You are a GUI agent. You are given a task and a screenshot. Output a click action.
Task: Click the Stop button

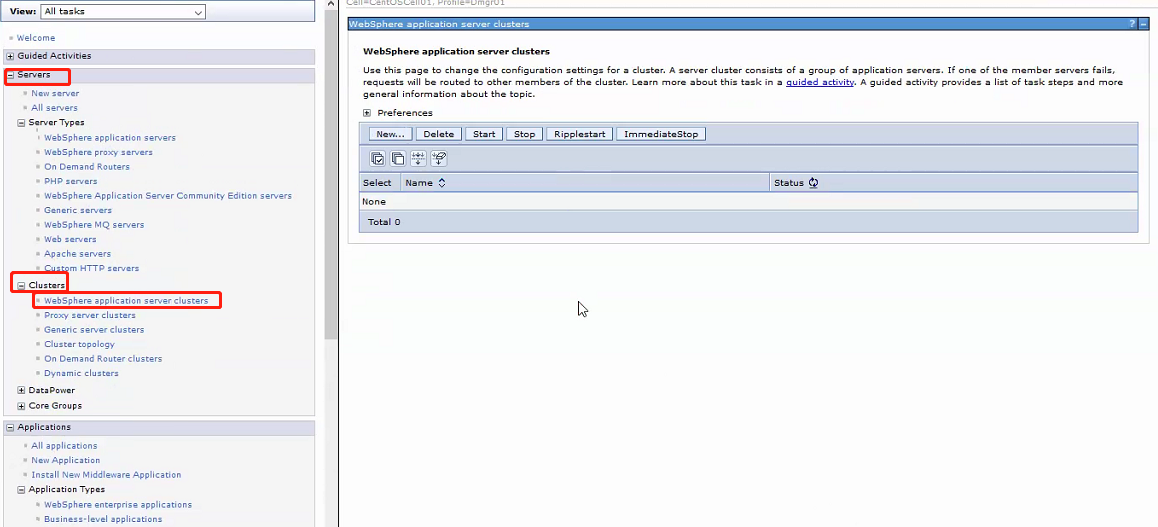pos(524,134)
